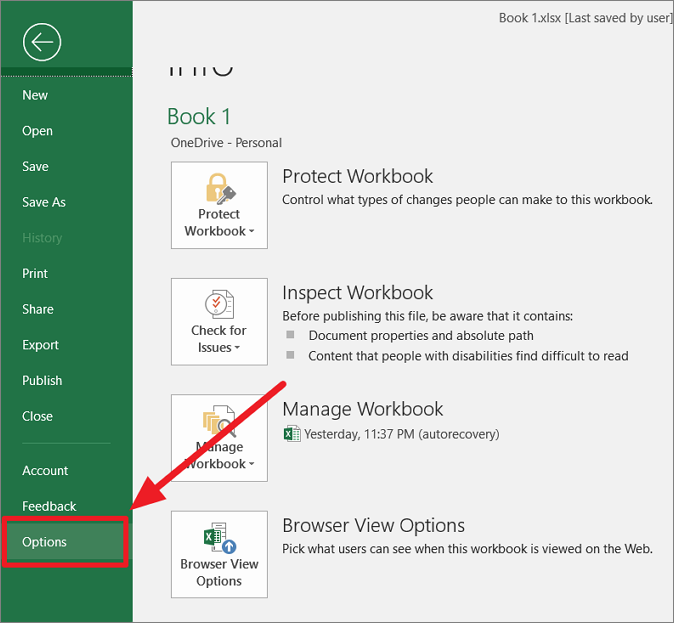Open the Yesterday 11:37 PM autorecovery version
Screen dimensions: 674x623
(401, 434)
